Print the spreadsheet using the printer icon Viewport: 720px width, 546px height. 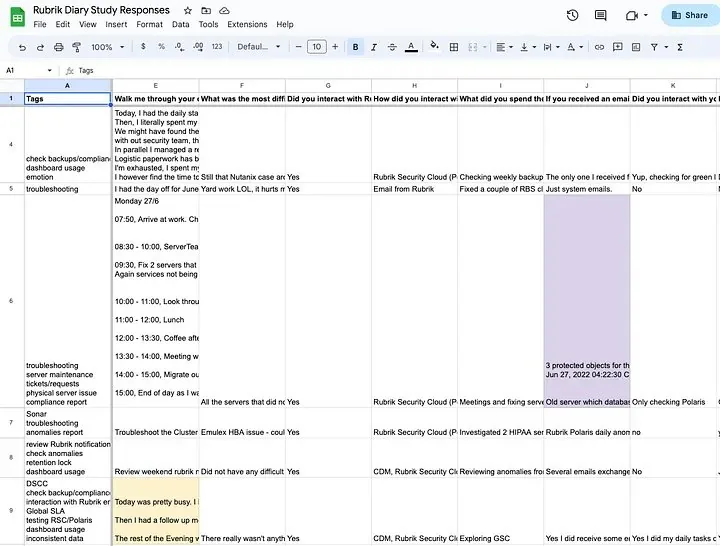(x=59, y=47)
